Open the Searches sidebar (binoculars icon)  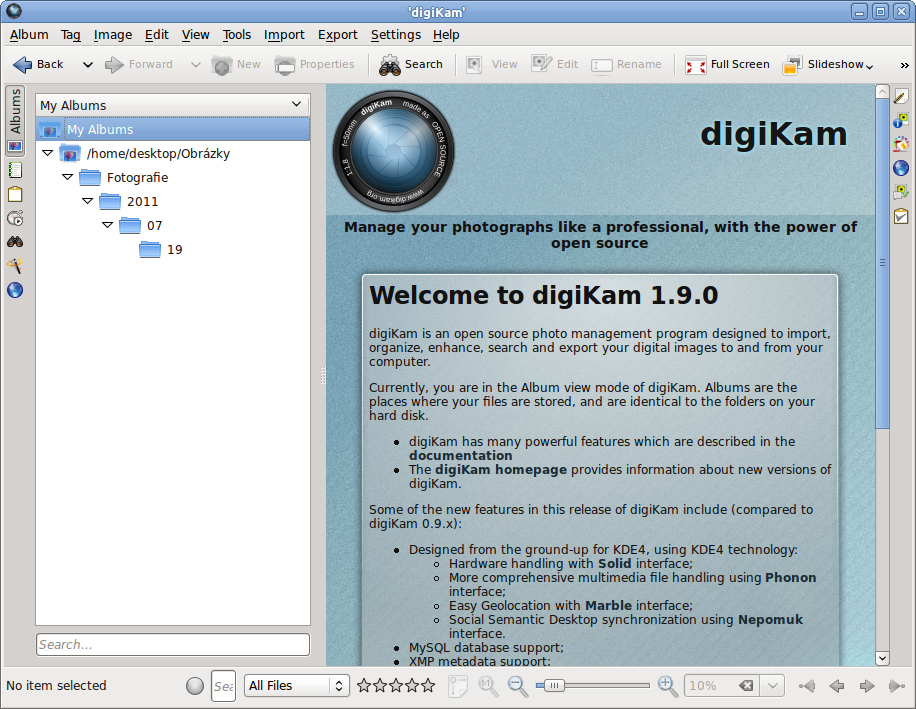tap(15, 242)
